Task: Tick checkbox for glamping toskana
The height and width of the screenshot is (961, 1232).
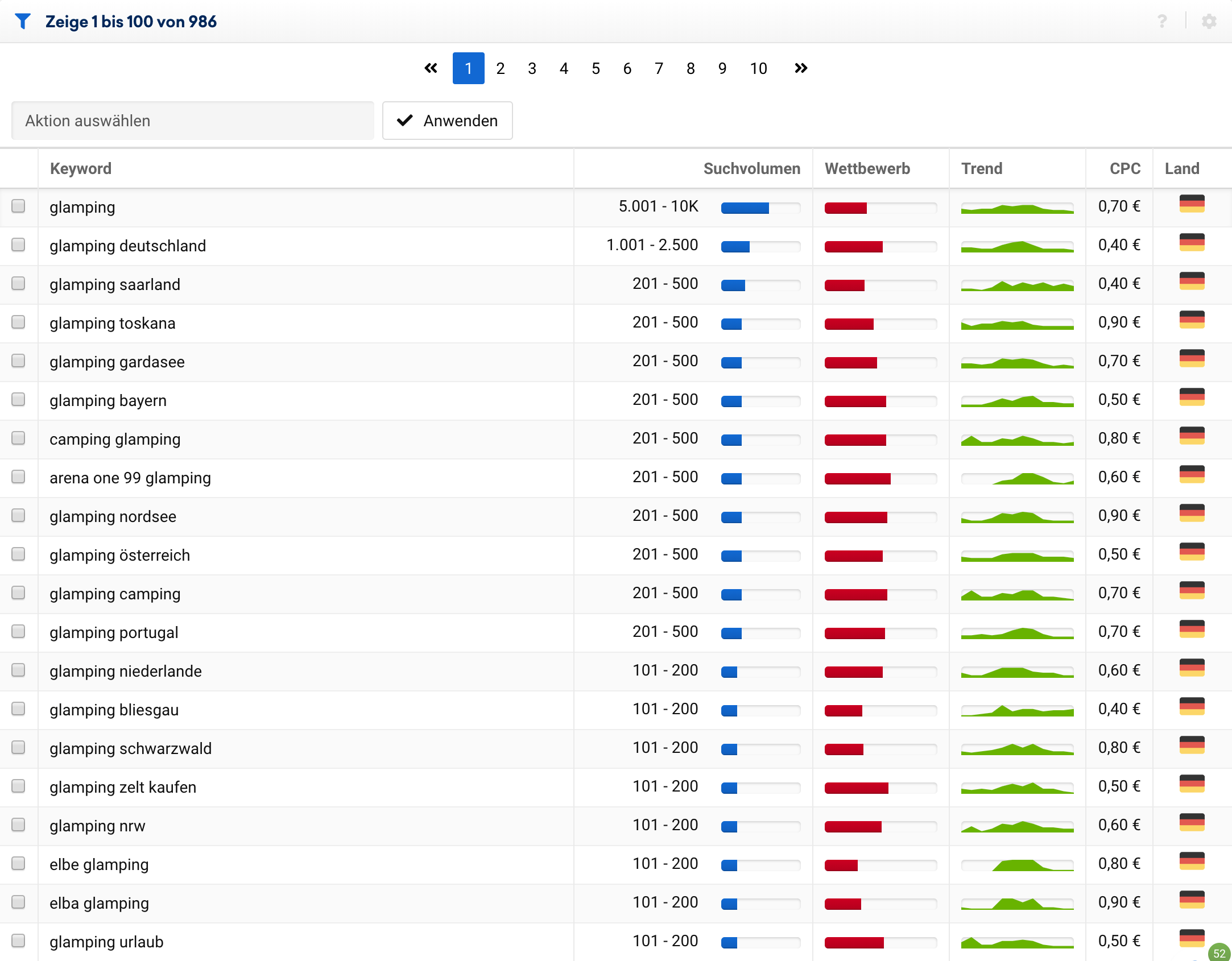Action: [18, 322]
